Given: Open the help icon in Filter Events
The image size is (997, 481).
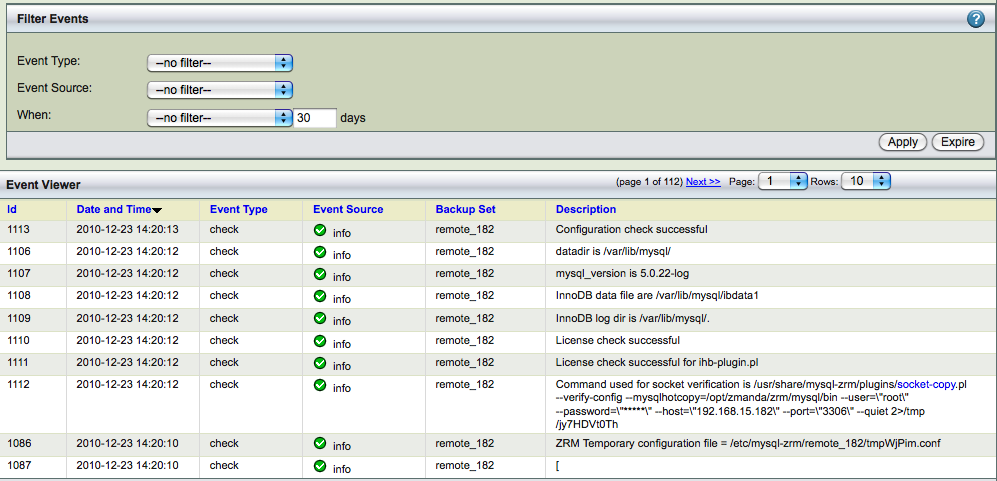Looking at the screenshot, I should [975, 19].
